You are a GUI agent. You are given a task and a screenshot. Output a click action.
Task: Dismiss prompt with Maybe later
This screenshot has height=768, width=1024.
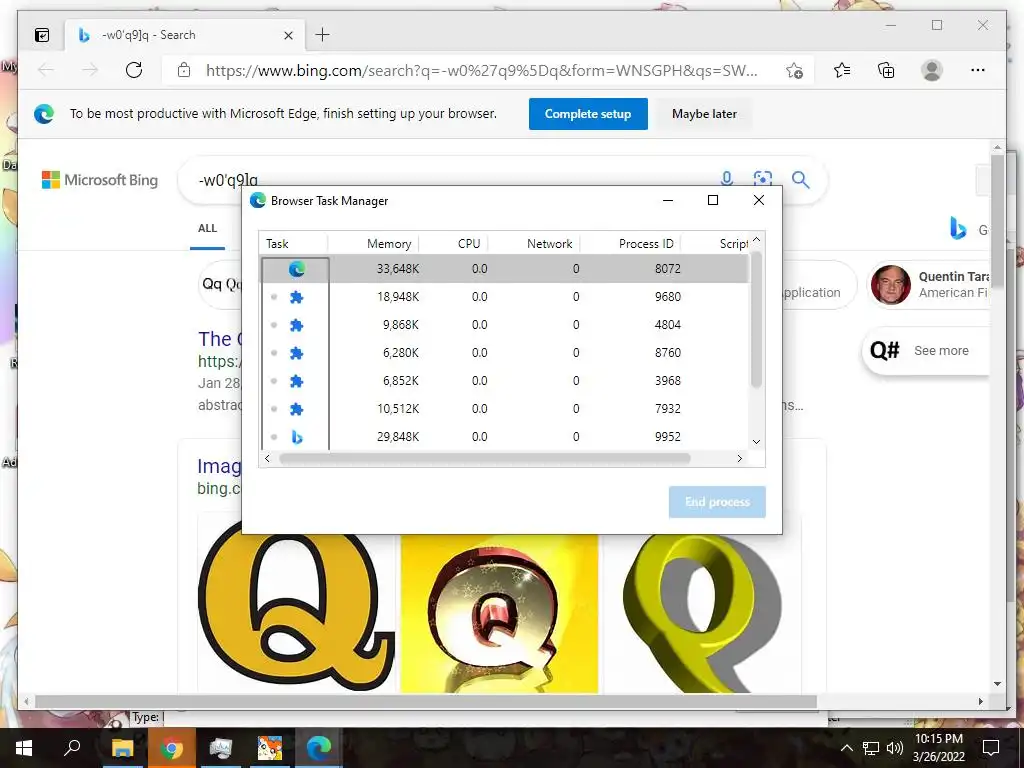click(x=704, y=114)
